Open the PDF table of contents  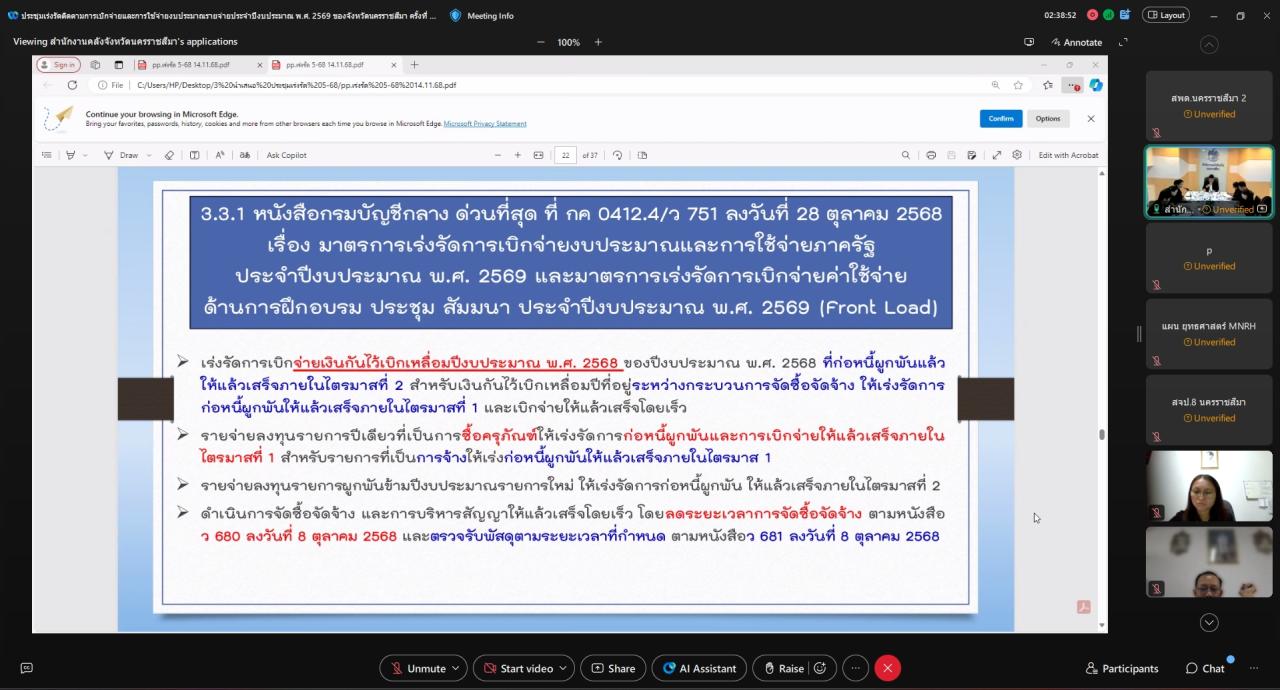[48, 155]
